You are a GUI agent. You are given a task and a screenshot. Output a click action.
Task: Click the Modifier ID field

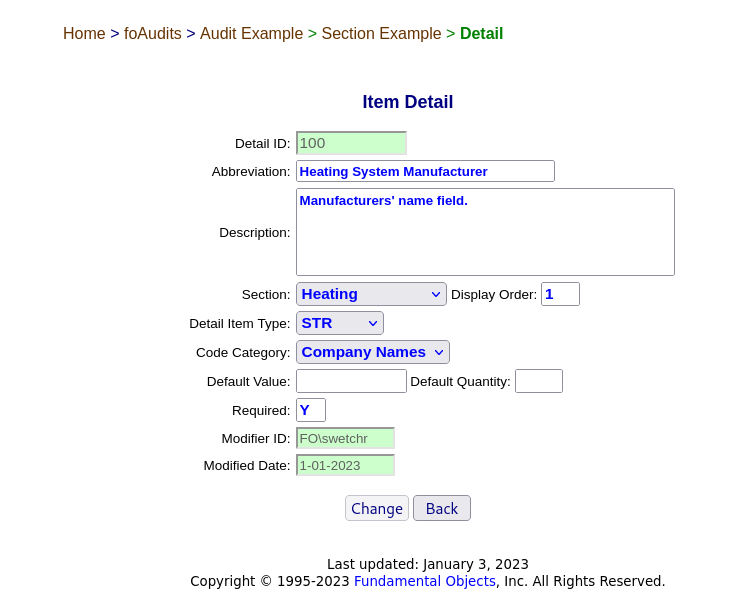345,438
